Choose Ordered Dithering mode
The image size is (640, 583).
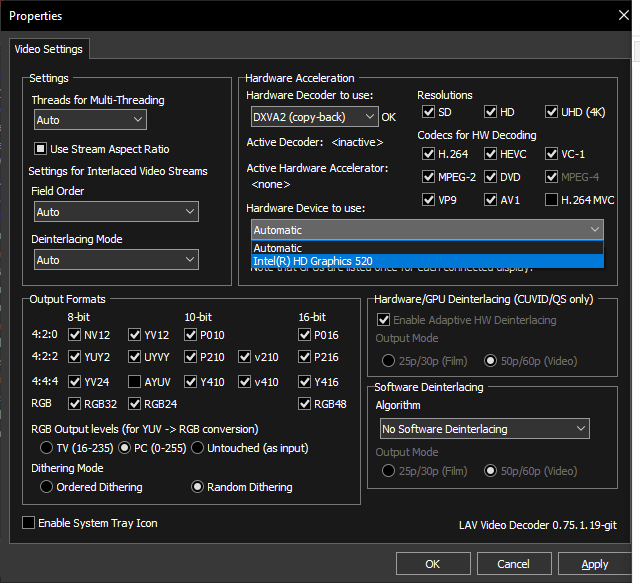click(47, 487)
